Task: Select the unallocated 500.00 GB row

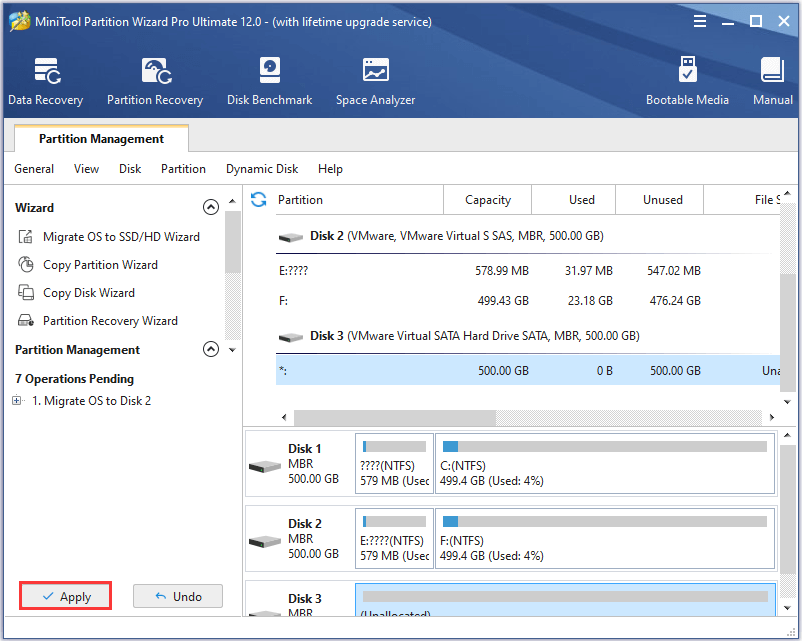Action: click(x=528, y=370)
